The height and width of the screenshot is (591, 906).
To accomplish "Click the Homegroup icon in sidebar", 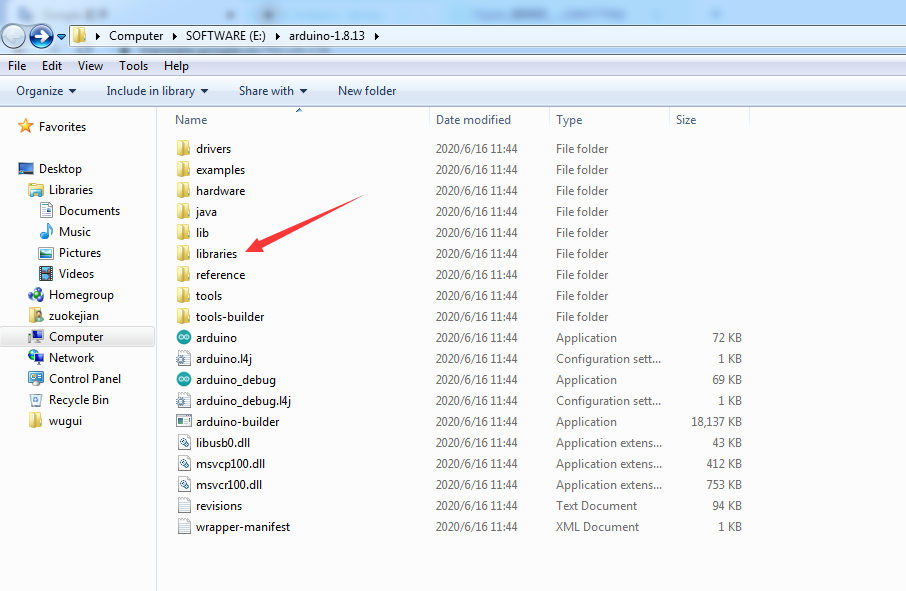I will point(36,295).
